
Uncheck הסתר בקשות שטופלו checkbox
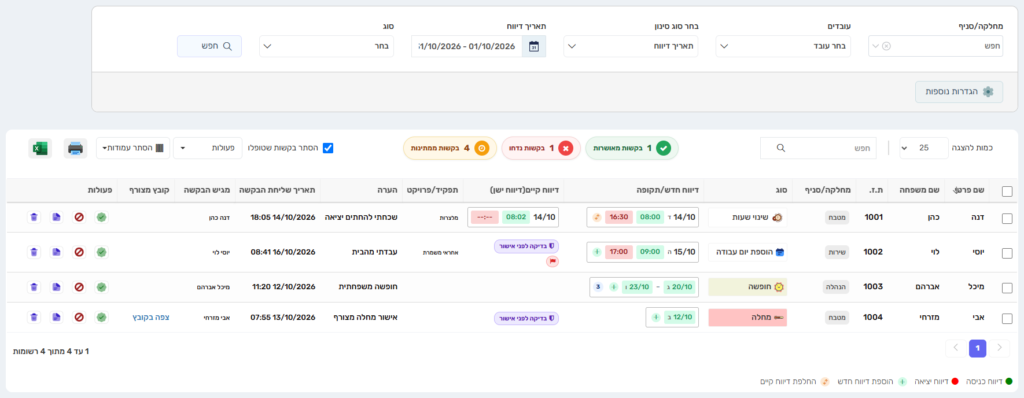click(328, 148)
